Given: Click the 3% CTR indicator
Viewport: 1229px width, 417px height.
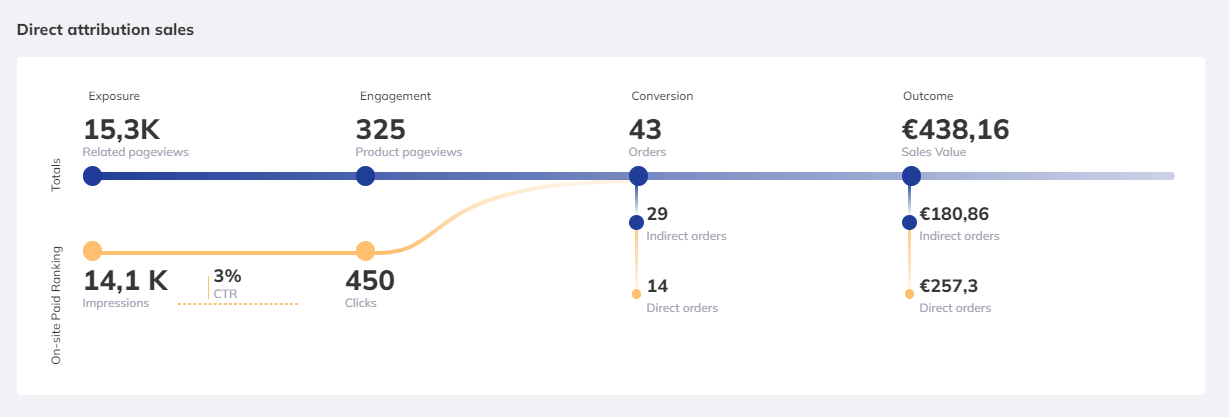Looking at the screenshot, I should pos(227,277).
